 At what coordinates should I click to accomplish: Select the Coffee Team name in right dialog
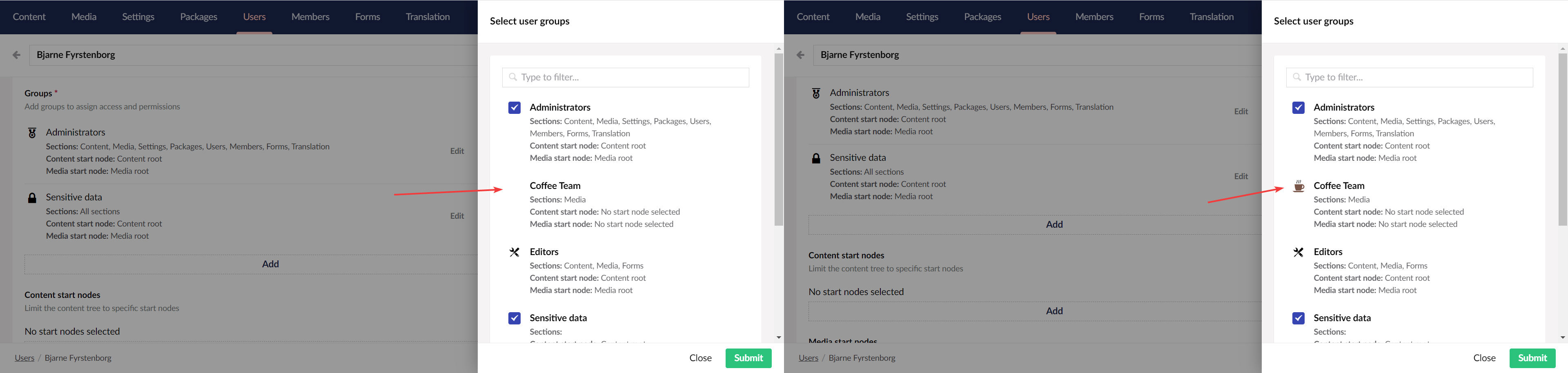point(1339,186)
